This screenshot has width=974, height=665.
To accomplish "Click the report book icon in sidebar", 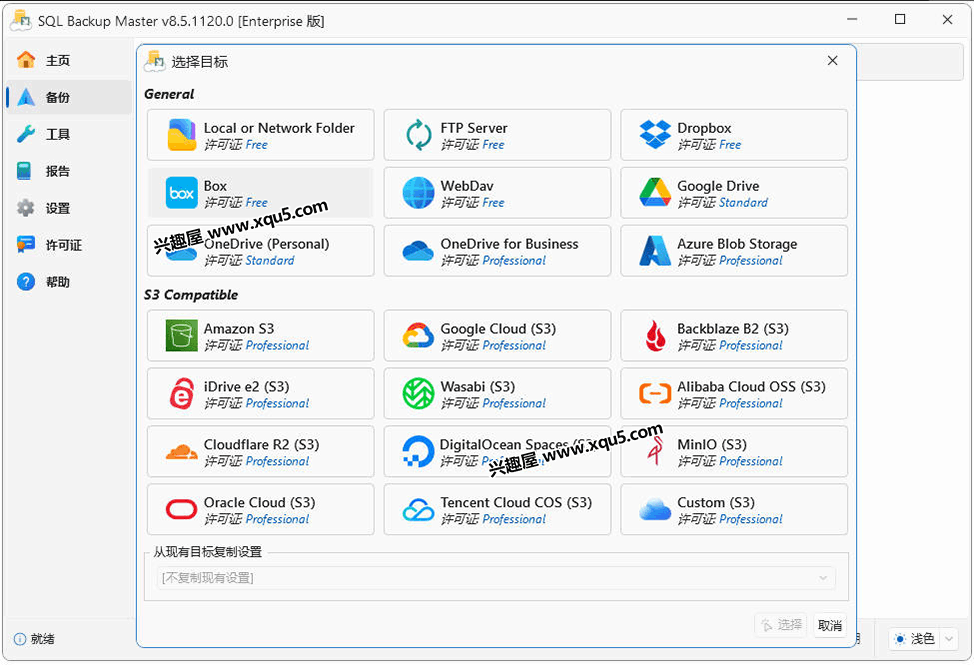I will point(24,171).
